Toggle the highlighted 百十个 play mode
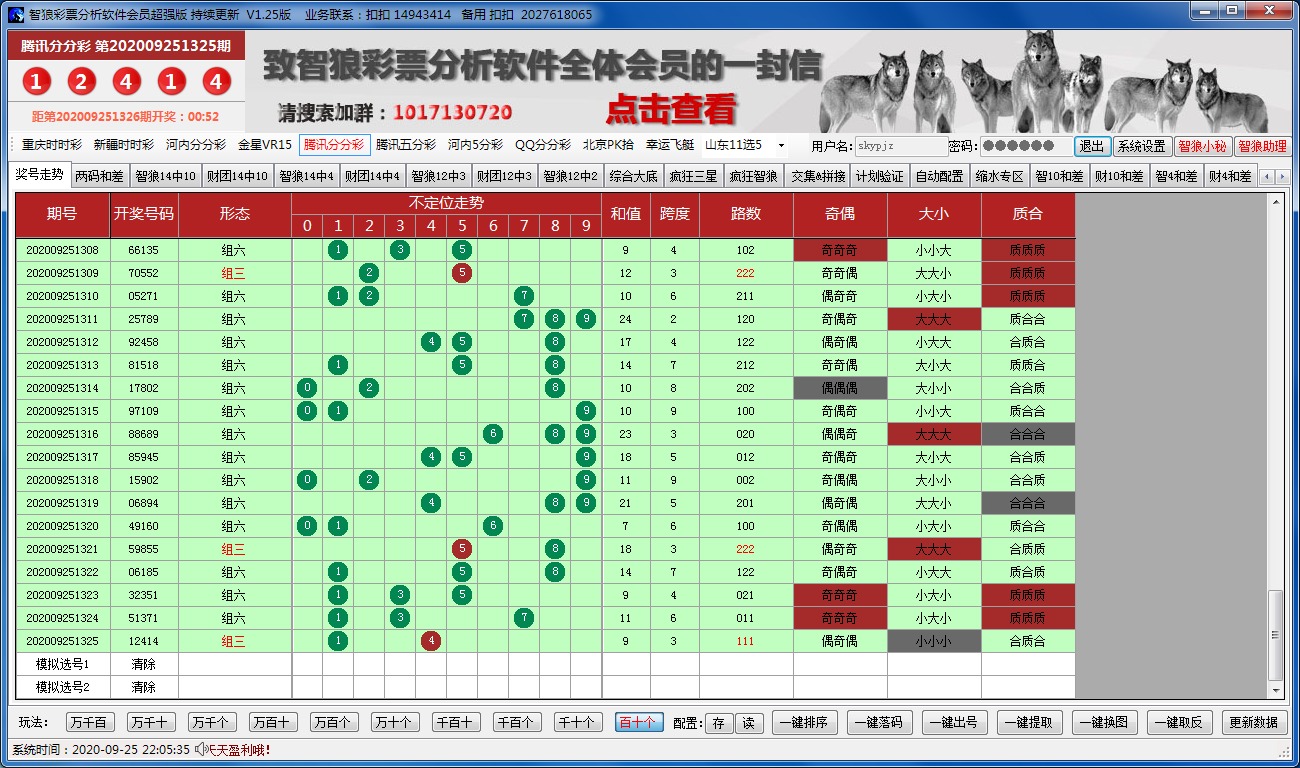 638,723
